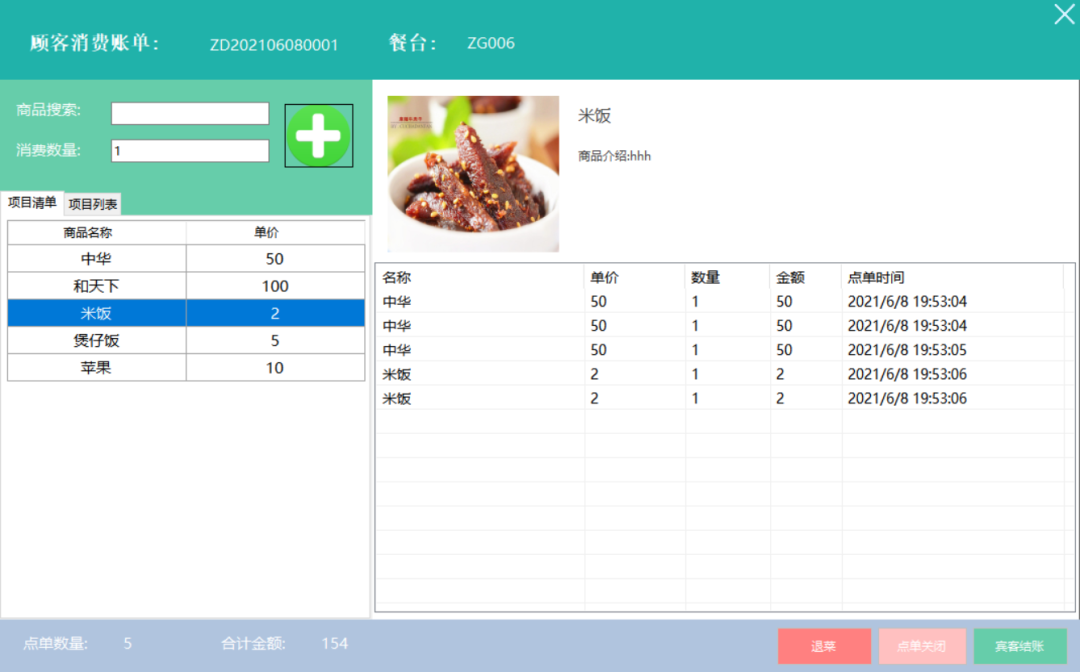
Task: Click the green plus add-item icon
Action: (x=318, y=136)
